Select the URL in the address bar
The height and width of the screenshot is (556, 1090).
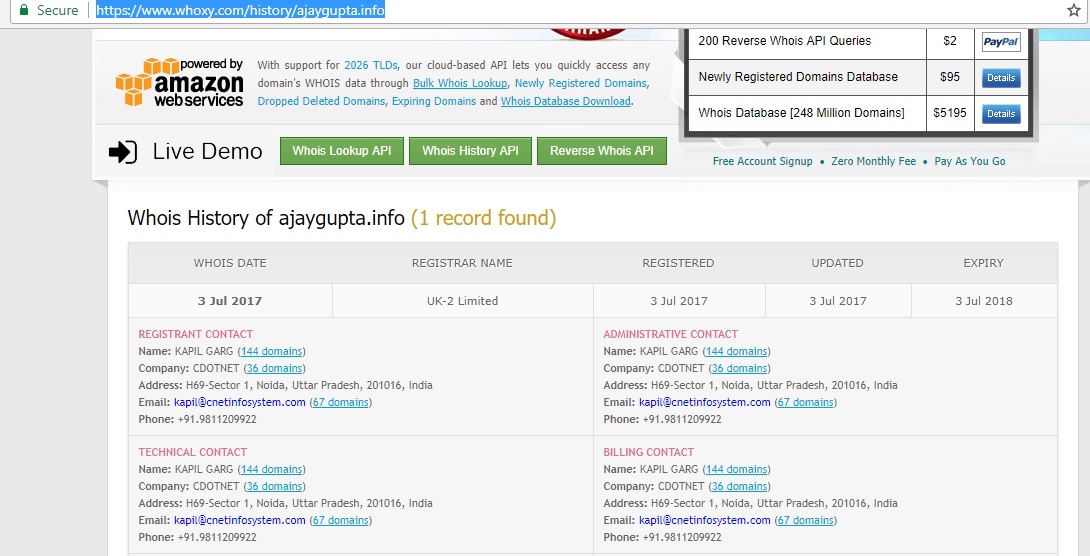[240, 10]
